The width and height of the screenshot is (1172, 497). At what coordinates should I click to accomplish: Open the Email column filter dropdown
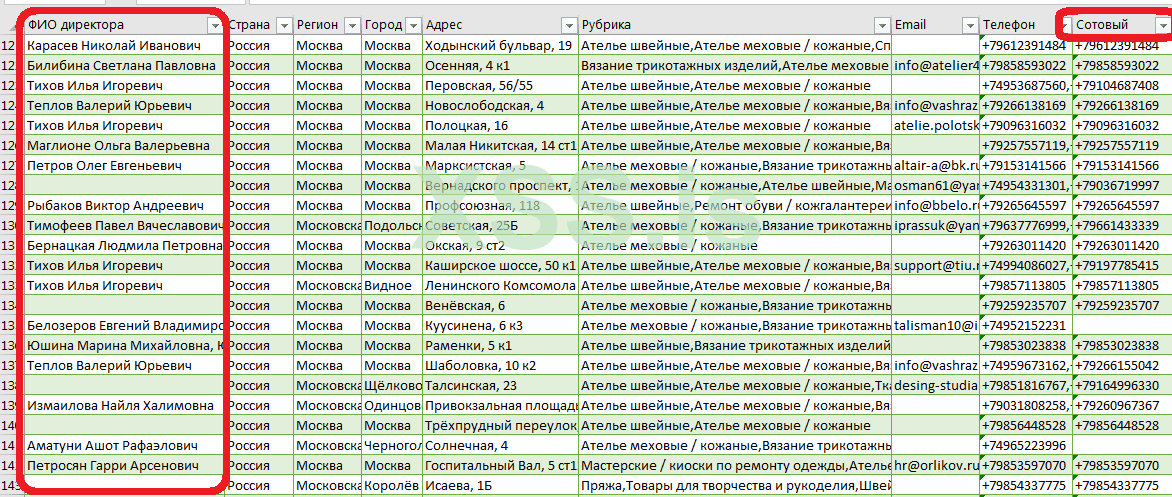tap(971, 25)
